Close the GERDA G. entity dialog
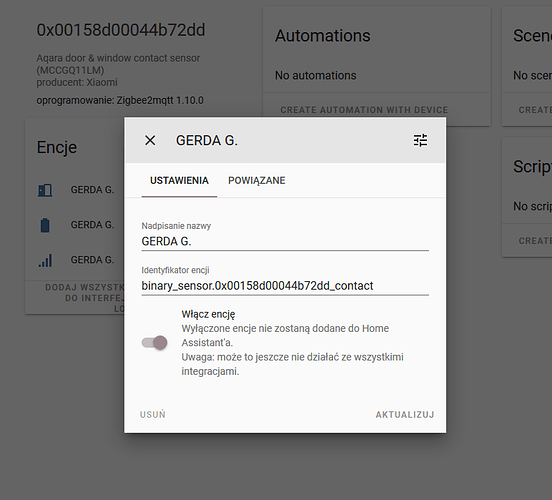The width and height of the screenshot is (552, 500). pyautogui.click(x=150, y=140)
